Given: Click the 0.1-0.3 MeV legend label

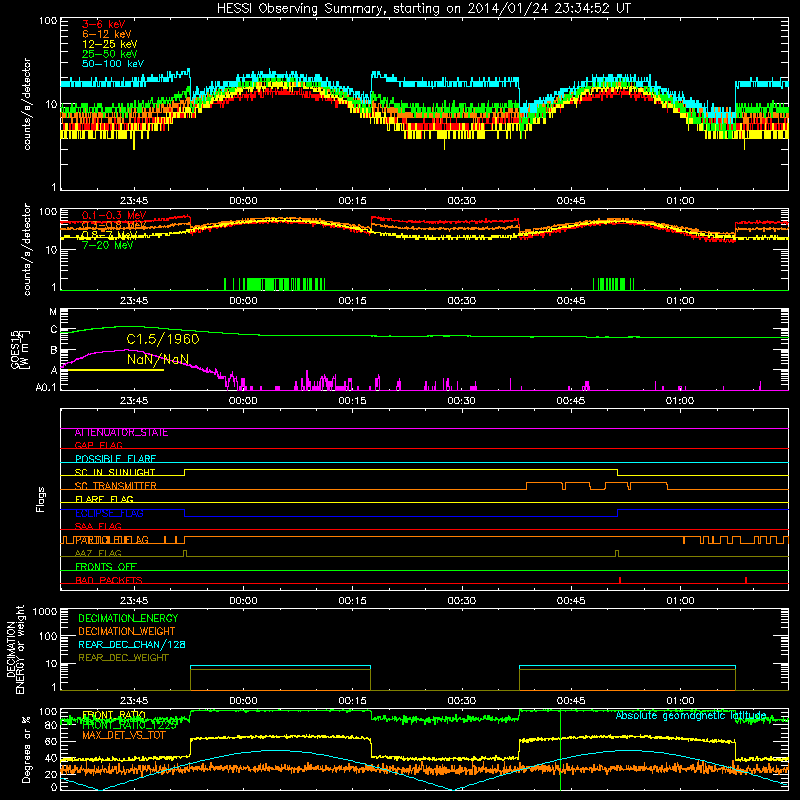Looking at the screenshot, I should pos(114,215).
